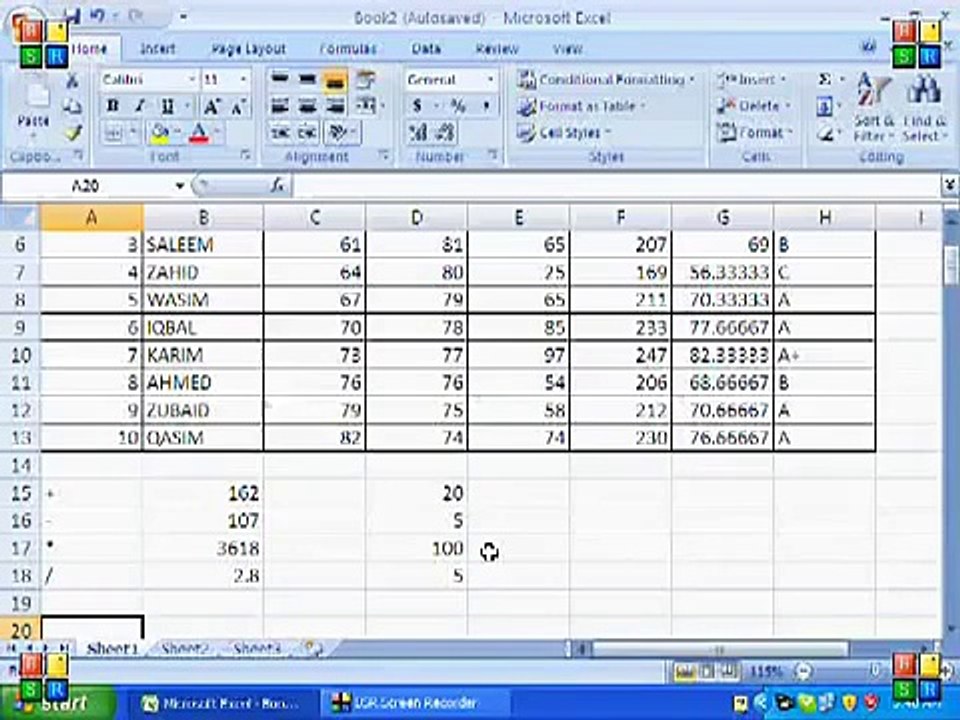Open Conditional Formatting menu
Screen dimensions: 960x720
point(606,80)
